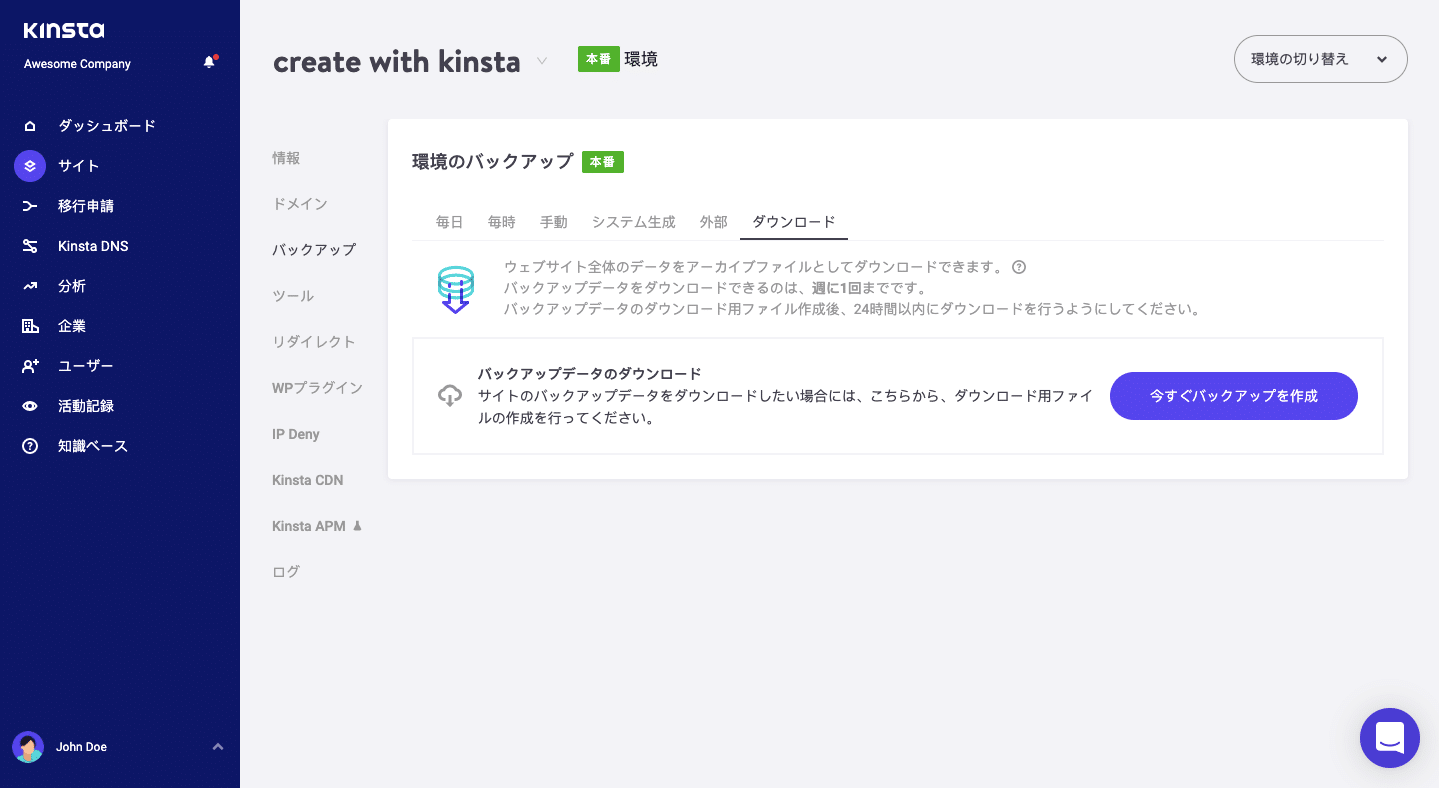Collapse the John Doe account chevron

coord(218,746)
